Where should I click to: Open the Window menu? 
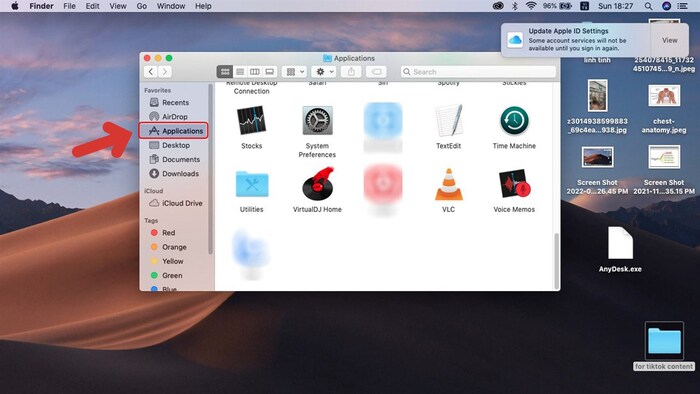point(171,6)
